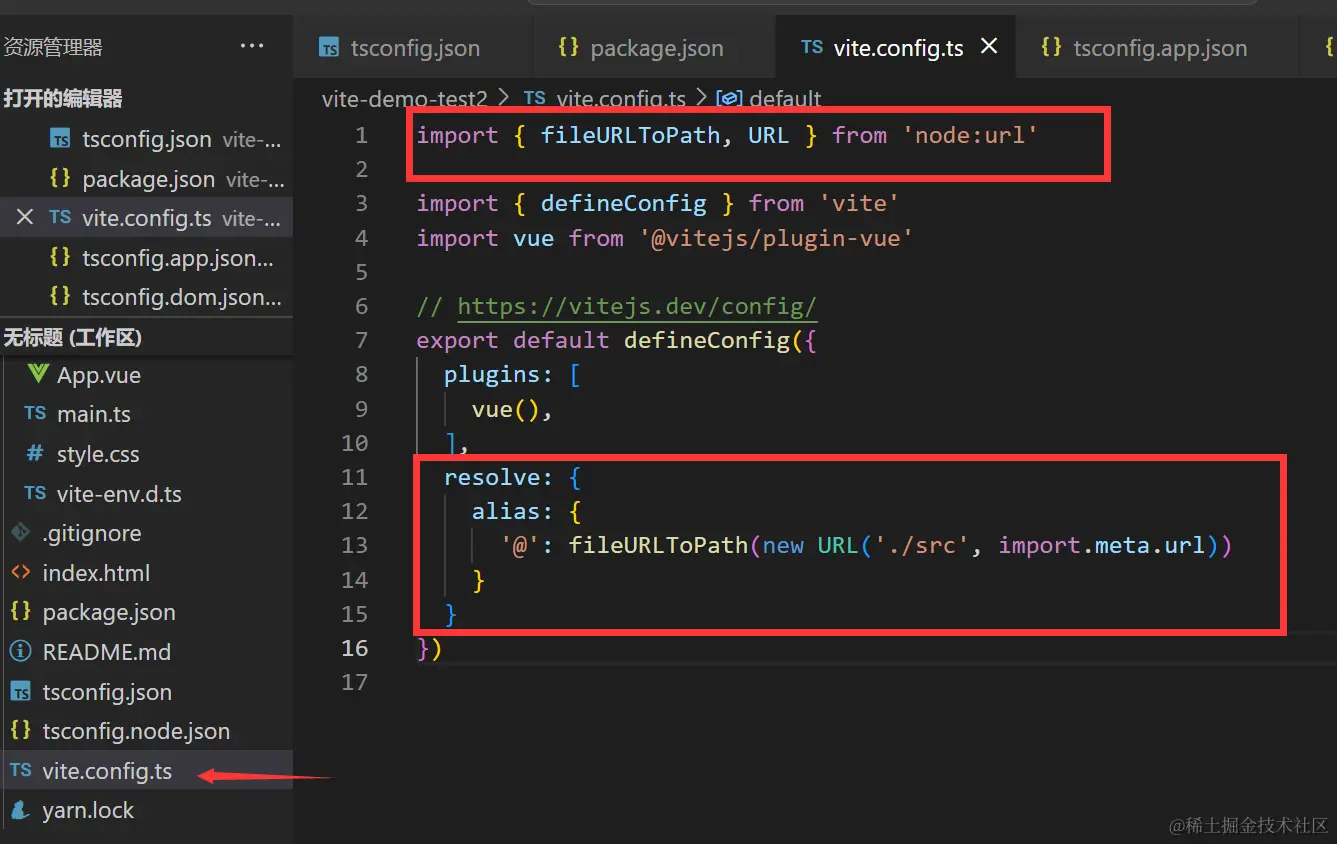The width and height of the screenshot is (1337, 844).
Task: Open main.ts in the file tree
Action: click(146, 414)
